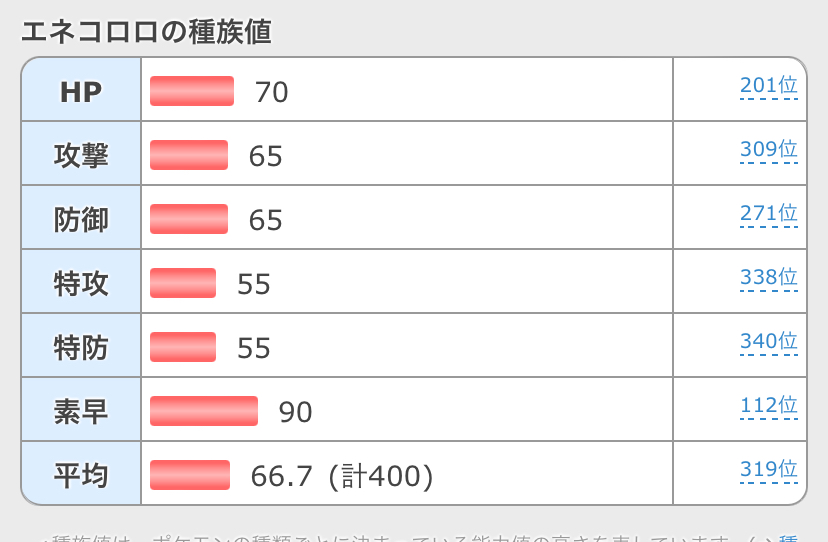Click the red 特攻 stat bar
Viewport: 828px width, 542px height.
point(183,283)
